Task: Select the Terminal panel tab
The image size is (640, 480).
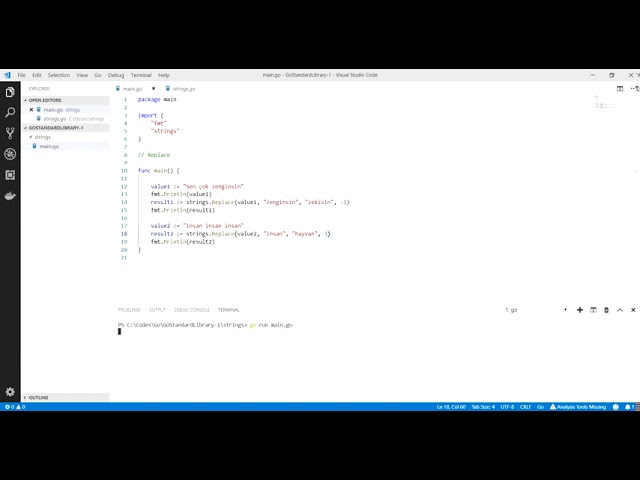Action: pyautogui.click(x=229, y=310)
